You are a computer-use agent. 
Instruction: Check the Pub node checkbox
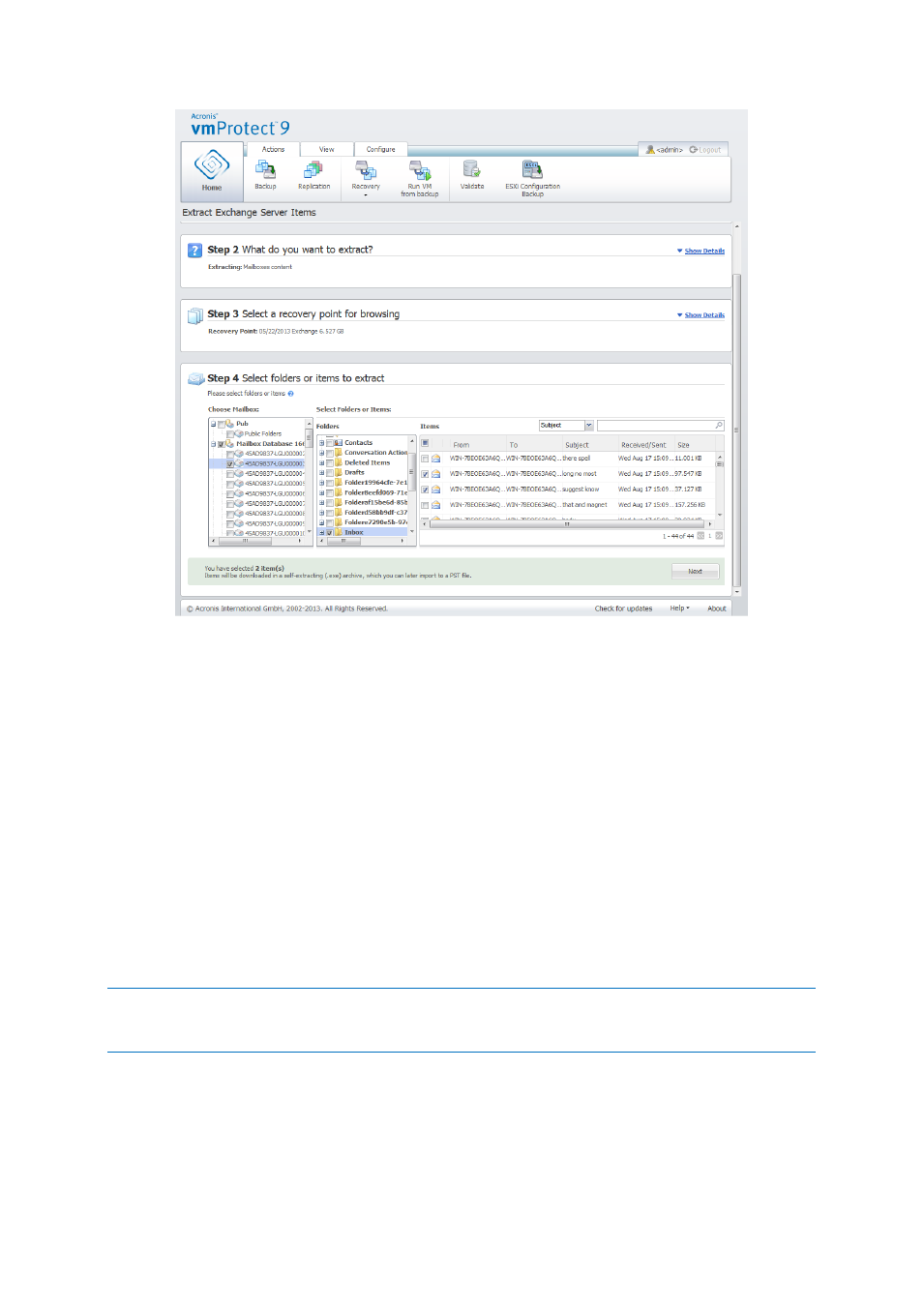coord(221,424)
